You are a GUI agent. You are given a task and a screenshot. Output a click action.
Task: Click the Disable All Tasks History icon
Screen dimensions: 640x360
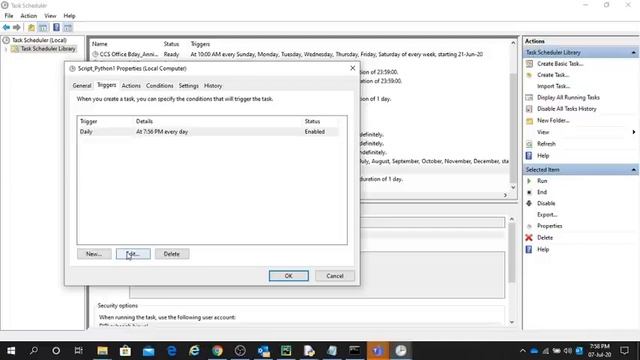pos(529,109)
